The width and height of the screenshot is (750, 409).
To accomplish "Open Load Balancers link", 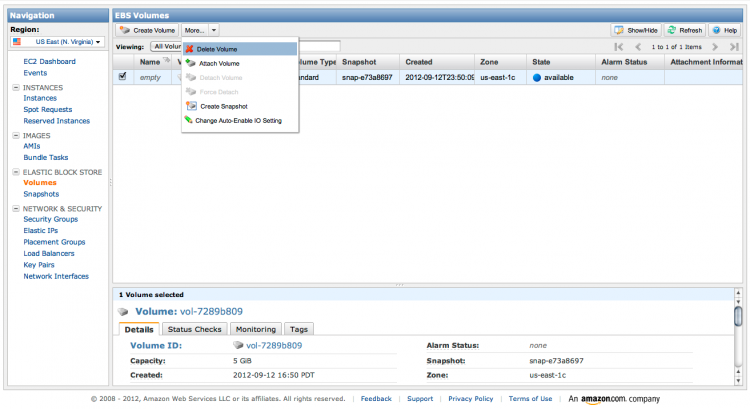I will (49, 254).
